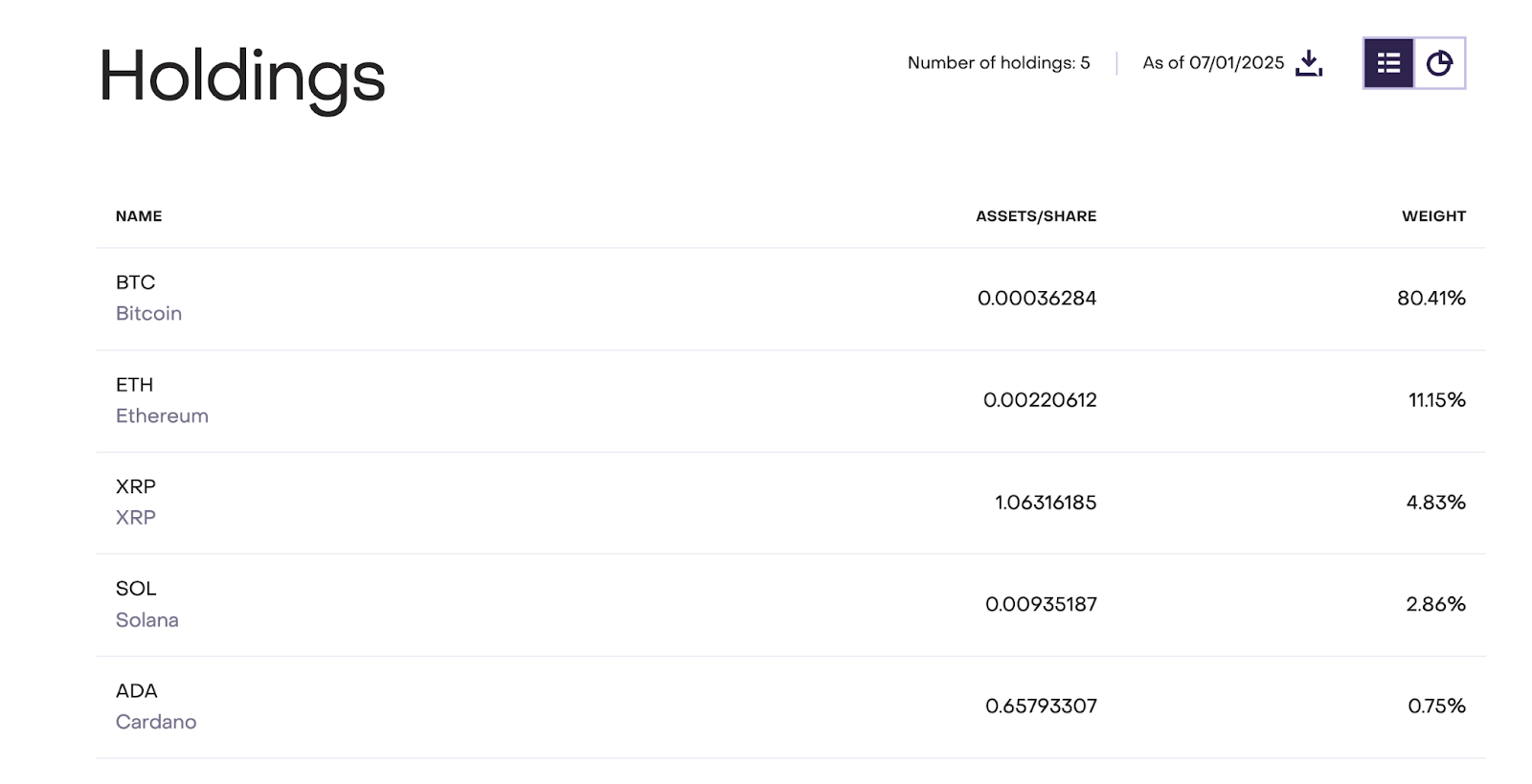Viewport: 1532px width, 784px height.
Task: Click Bitcoin's 80.41% weight value
Action: (1431, 299)
